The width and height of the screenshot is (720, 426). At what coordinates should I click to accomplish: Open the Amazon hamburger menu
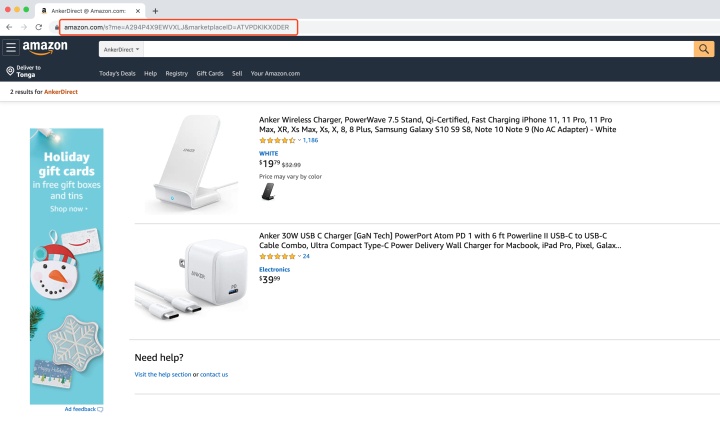pos(11,47)
